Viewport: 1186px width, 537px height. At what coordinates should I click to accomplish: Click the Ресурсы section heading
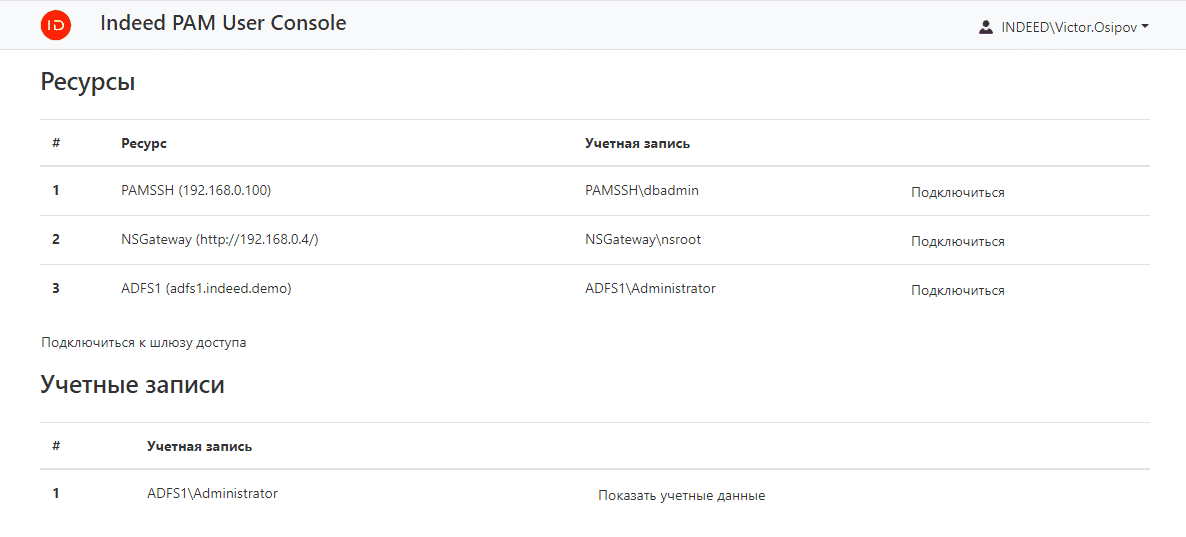(88, 82)
